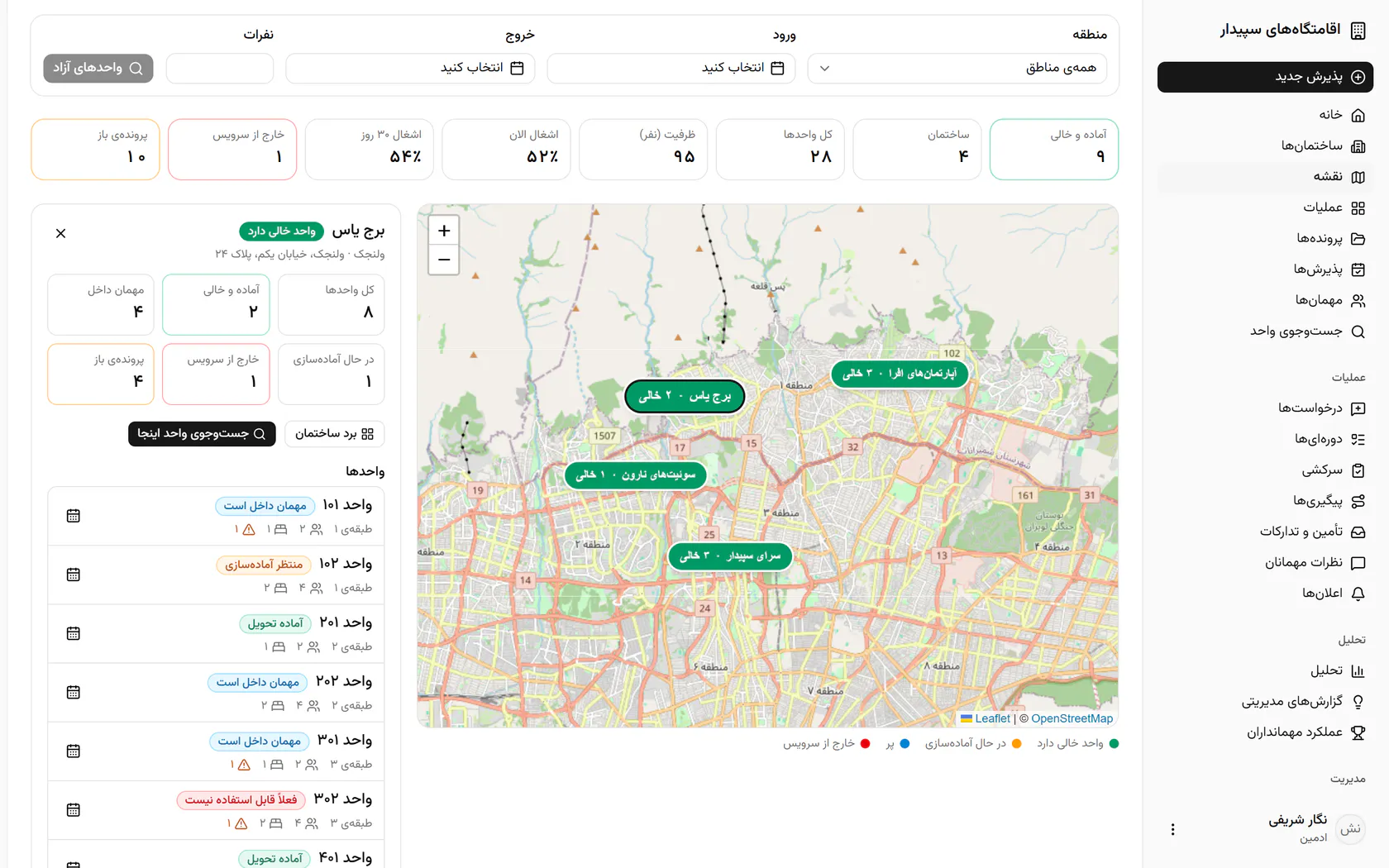Open calendar icon for واحد ۳۰۲
Viewport: 1389px width, 868px height.
[73, 809]
